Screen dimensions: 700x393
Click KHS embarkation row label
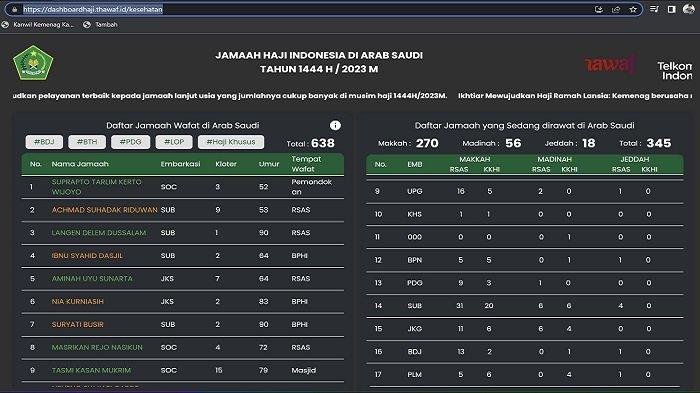tap(415, 214)
